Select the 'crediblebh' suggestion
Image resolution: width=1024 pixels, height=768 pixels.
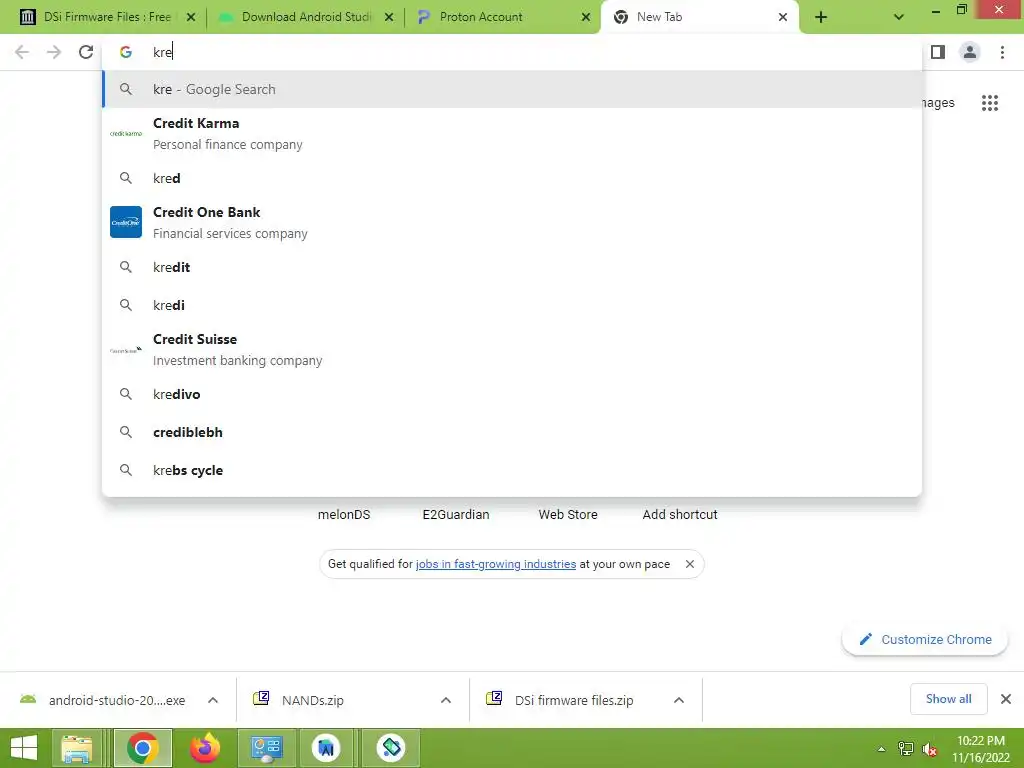point(512,432)
